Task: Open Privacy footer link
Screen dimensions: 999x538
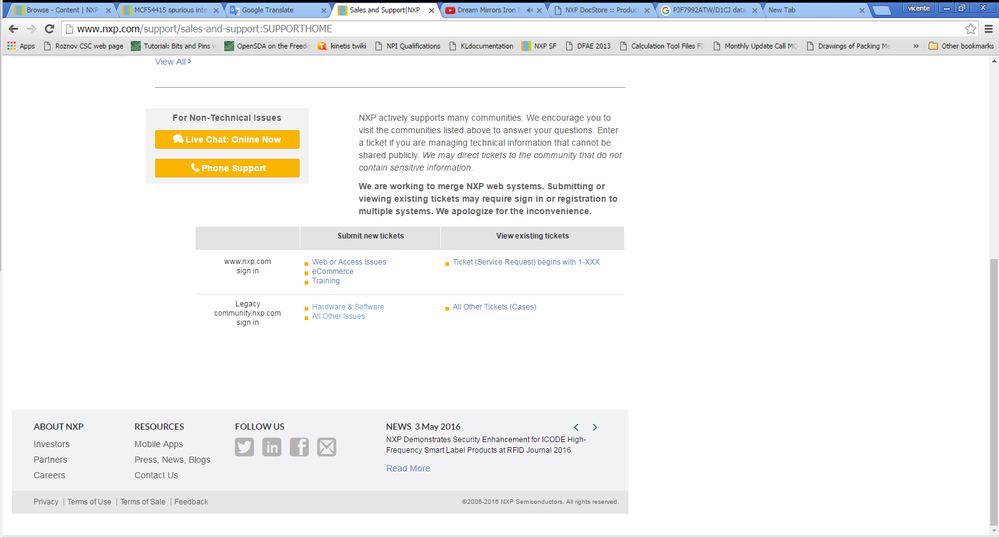Action: (x=46, y=502)
